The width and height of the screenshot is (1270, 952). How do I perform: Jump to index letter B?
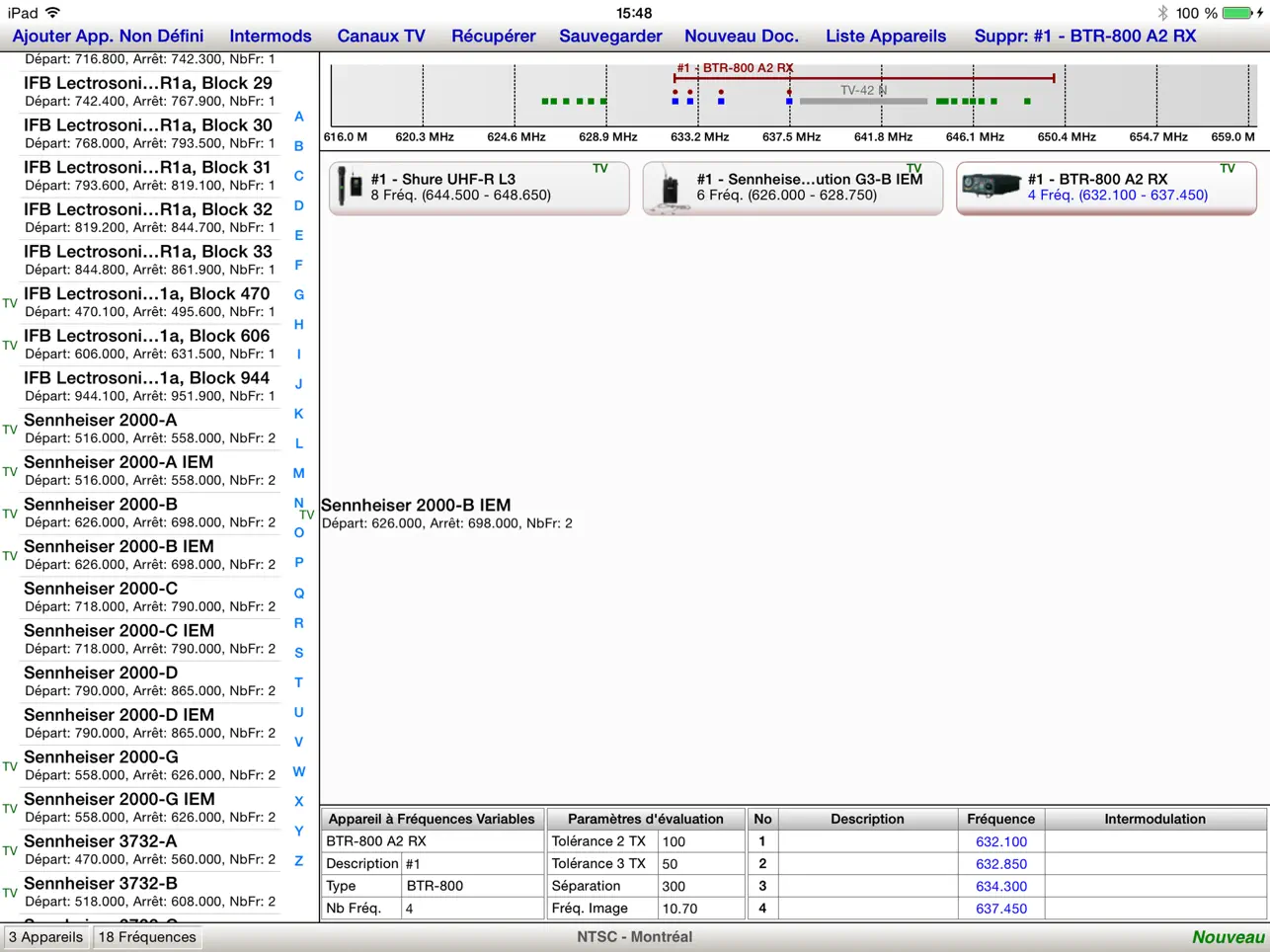pyautogui.click(x=298, y=145)
